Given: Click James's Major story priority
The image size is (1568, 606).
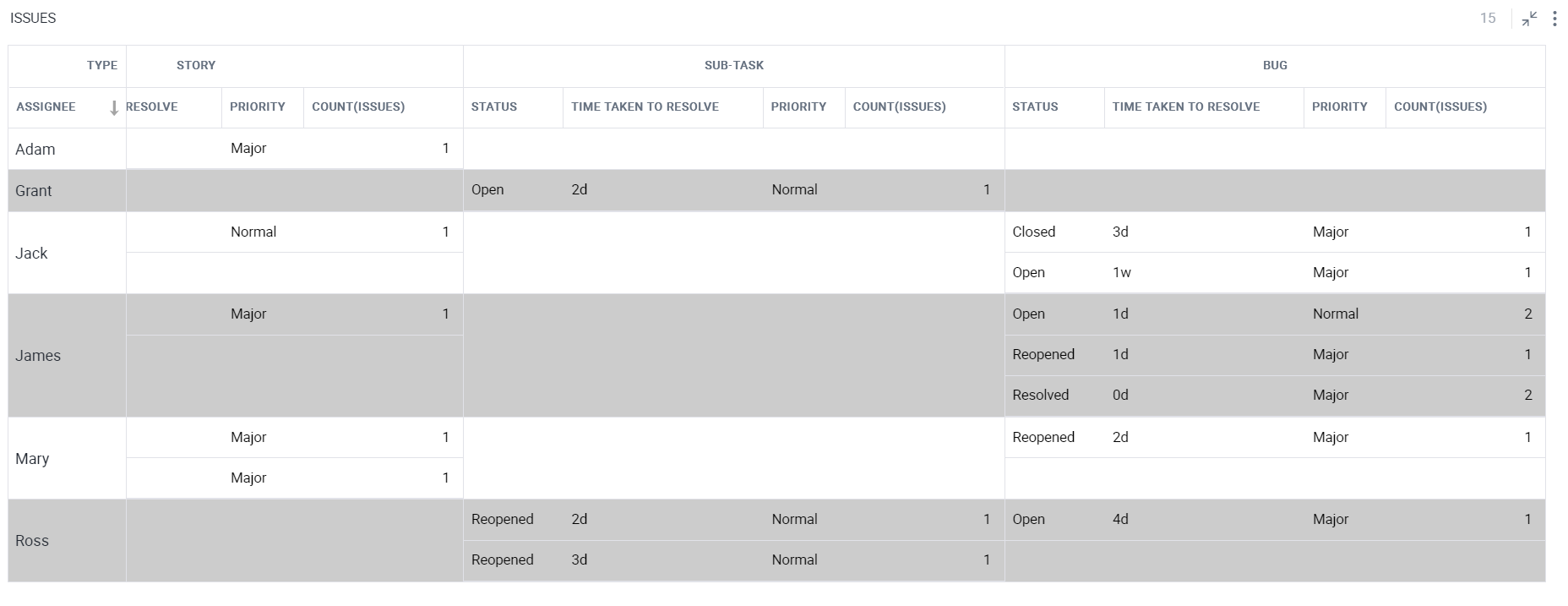Looking at the screenshot, I should tap(248, 314).
